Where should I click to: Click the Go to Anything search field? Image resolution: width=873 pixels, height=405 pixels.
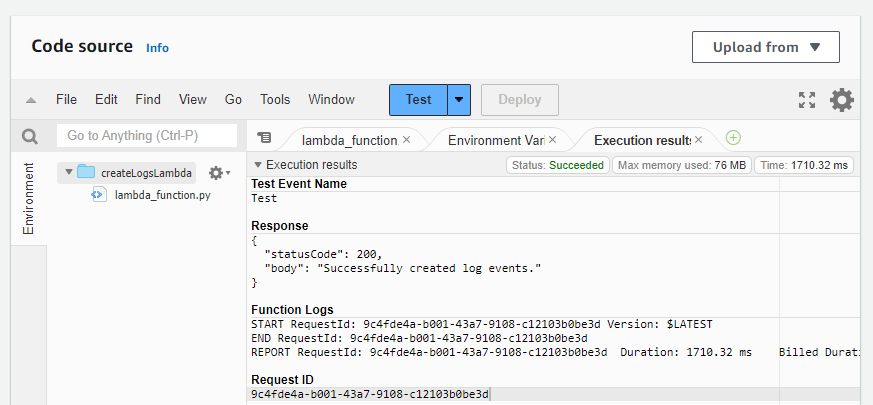coord(146,136)
